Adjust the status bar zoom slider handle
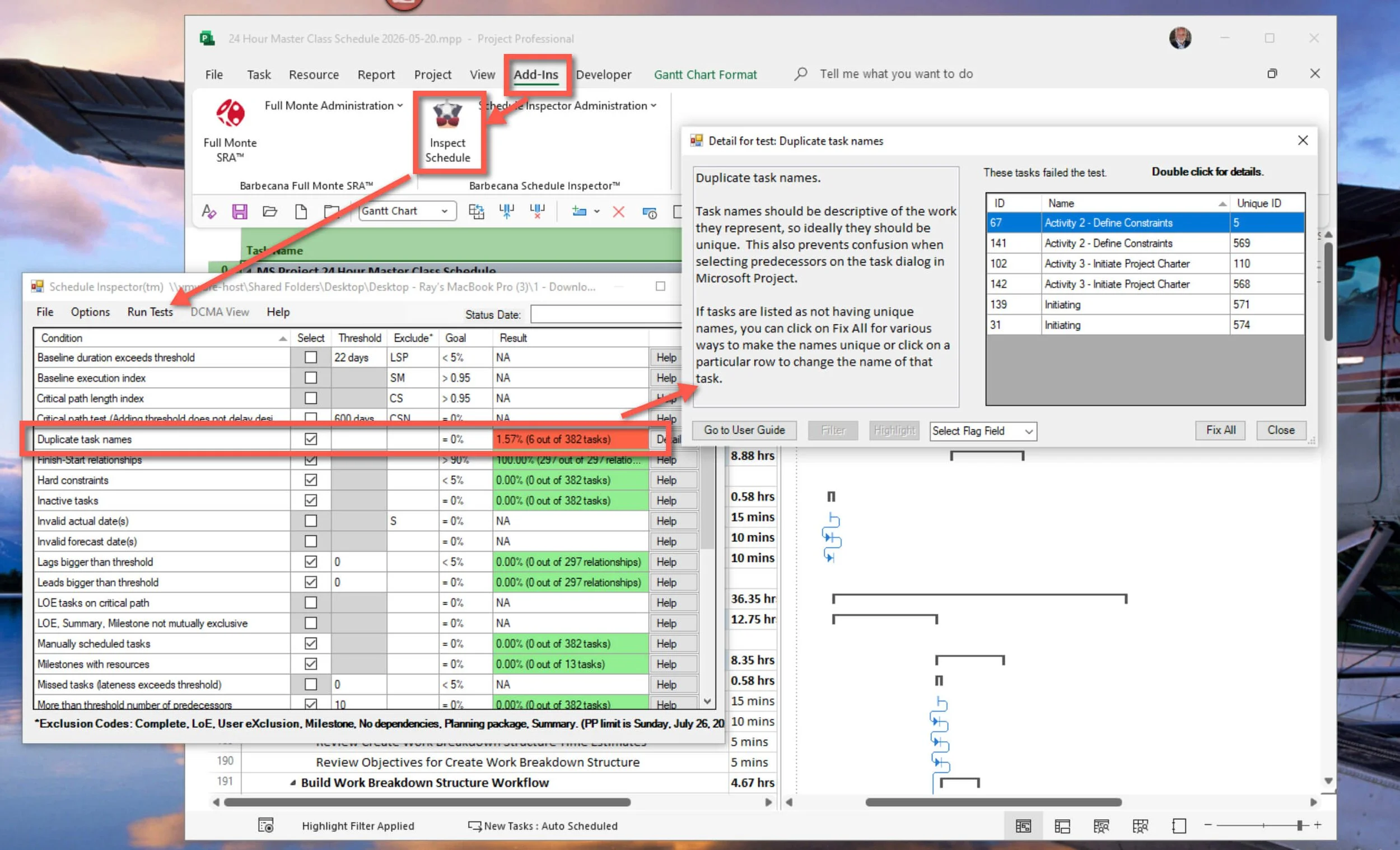The height and width of the screenshot is (850, 1400). [1299, 824]
